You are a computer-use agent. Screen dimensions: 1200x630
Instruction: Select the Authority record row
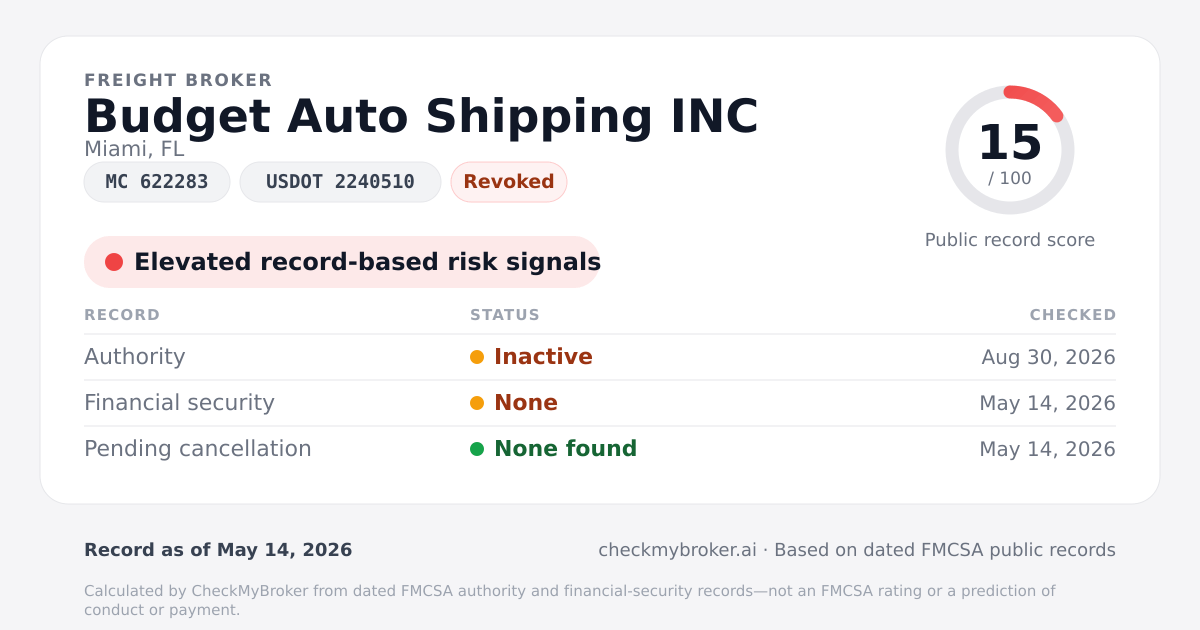point(600,357)
